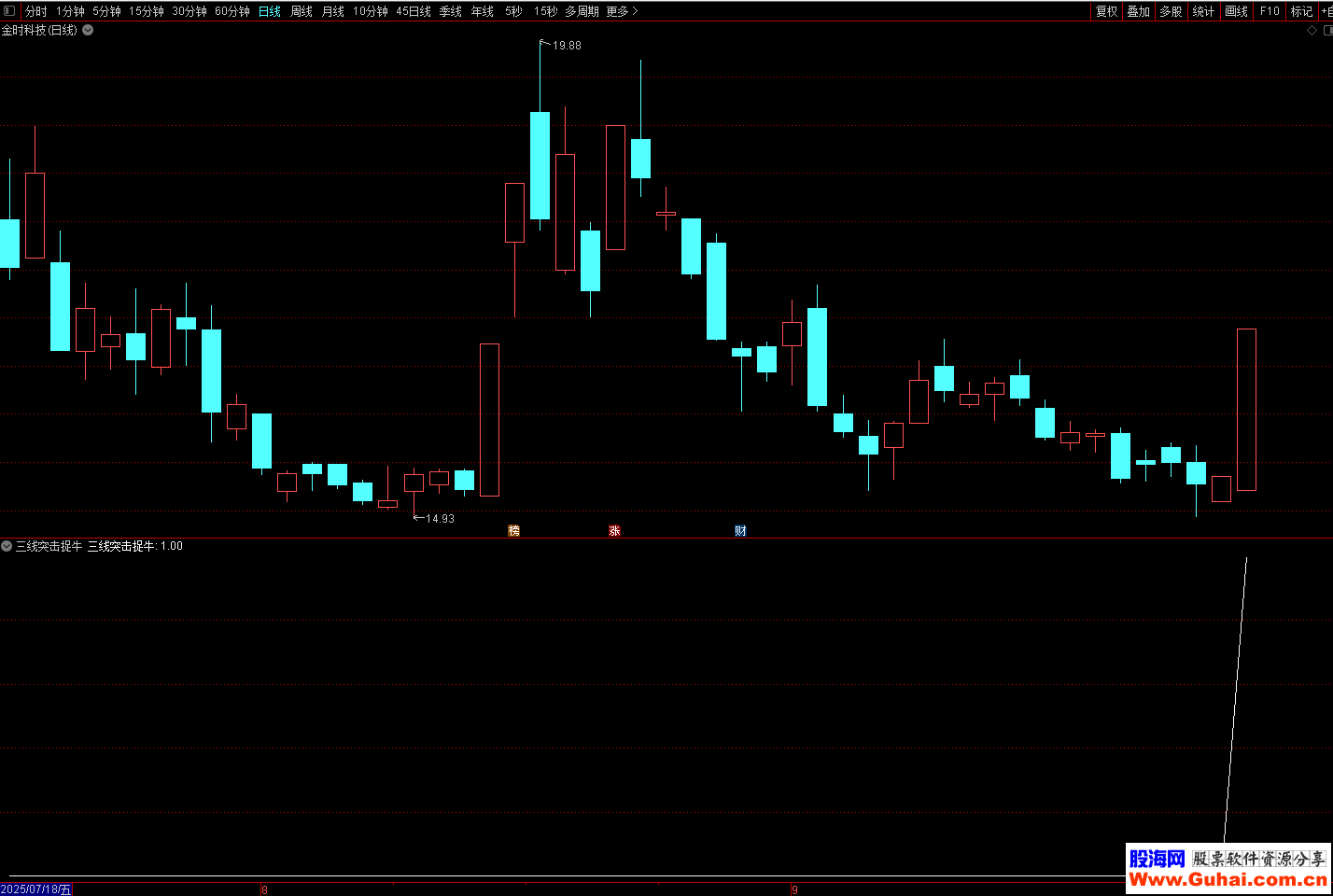
Task: Select the 日线 daily period tab
Action: [x=270, y=11]
